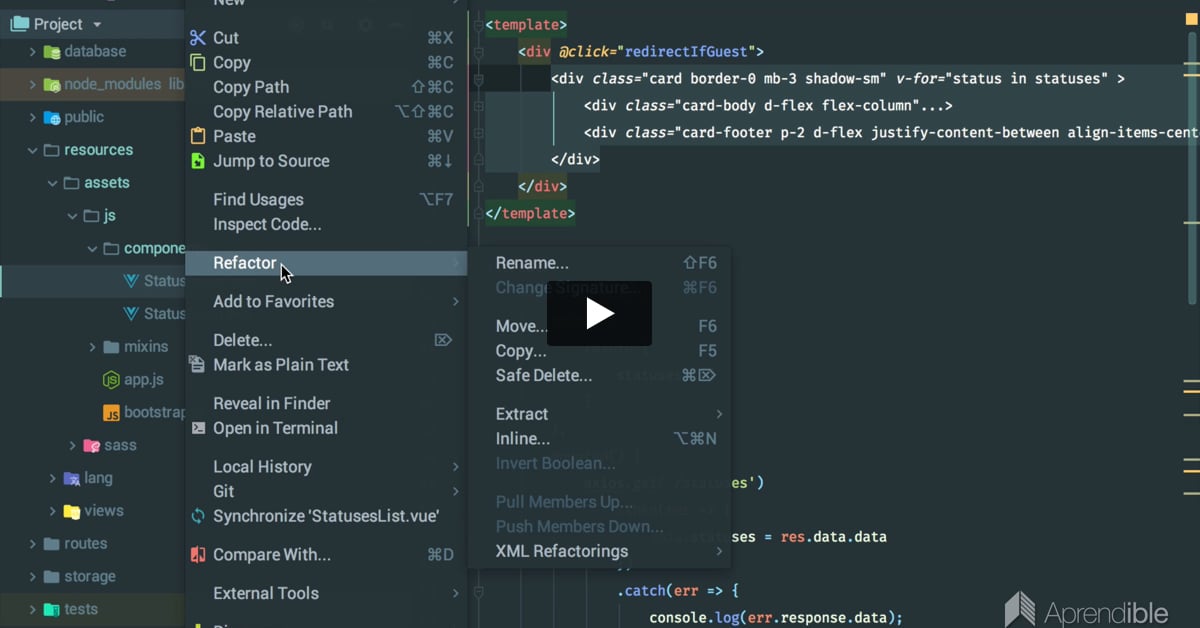Click the mixins folder icon
This screenshot has height=628, width=1200.
[112, 347]
